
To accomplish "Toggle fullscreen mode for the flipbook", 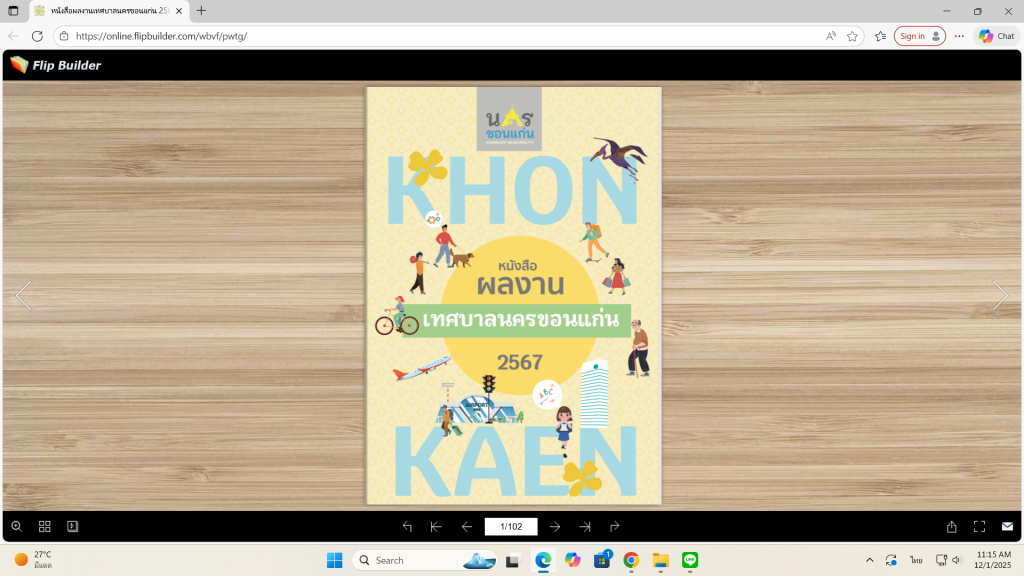I will 979,527.
